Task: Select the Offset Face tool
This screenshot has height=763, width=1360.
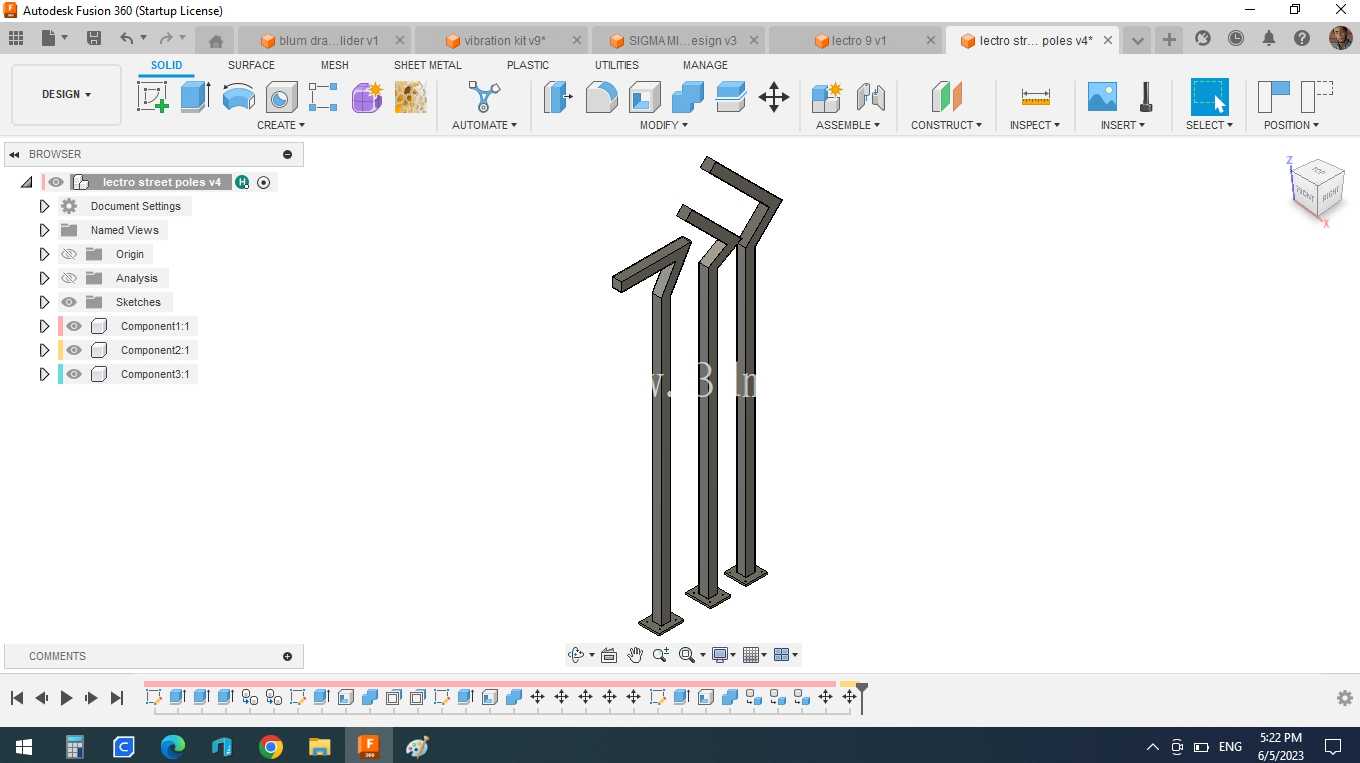Action: (x=730, y=97)
